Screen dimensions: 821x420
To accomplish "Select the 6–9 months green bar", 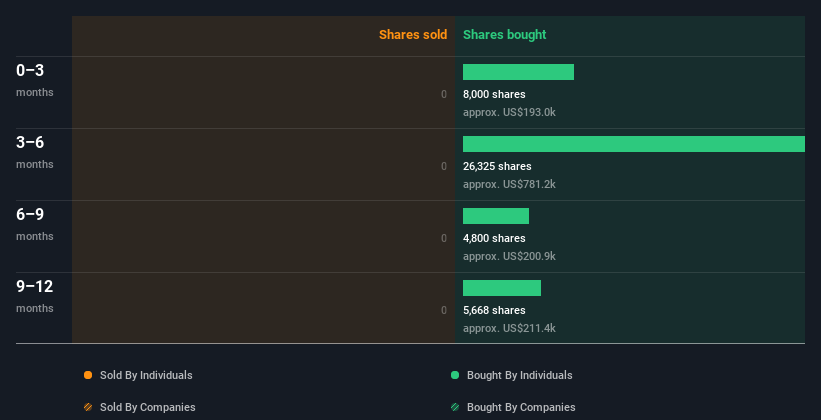I will tap(496, 216).
